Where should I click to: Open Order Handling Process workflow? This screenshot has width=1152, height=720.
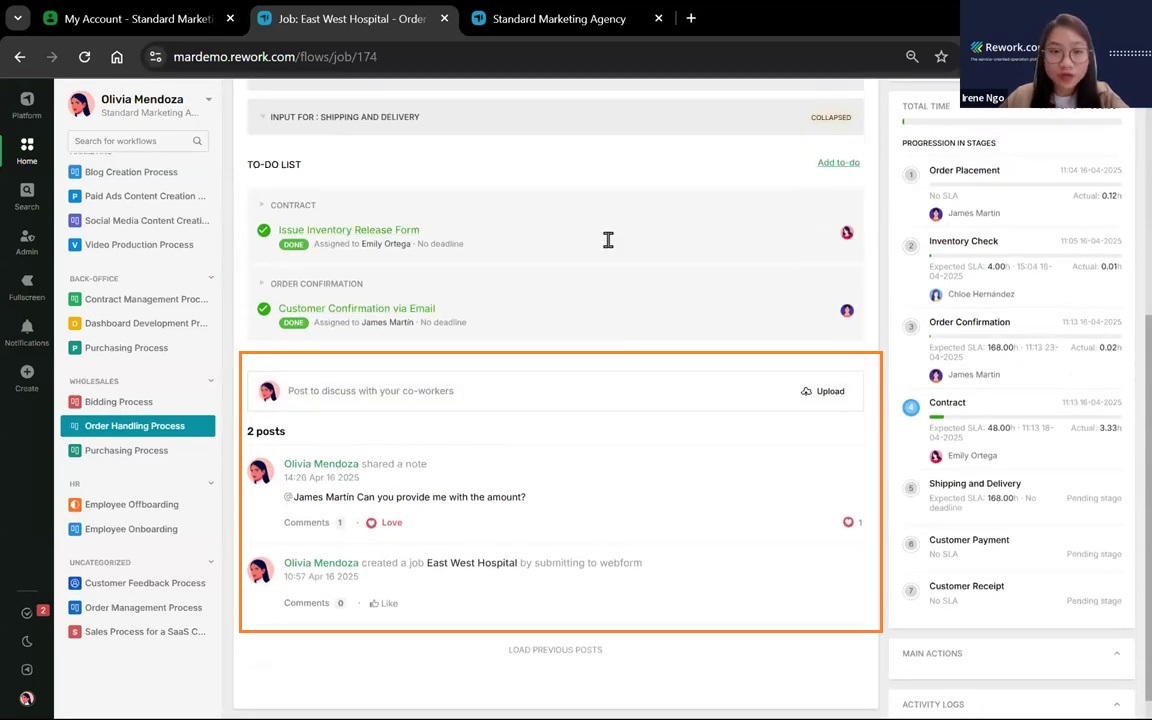click(x=138, y=426)
